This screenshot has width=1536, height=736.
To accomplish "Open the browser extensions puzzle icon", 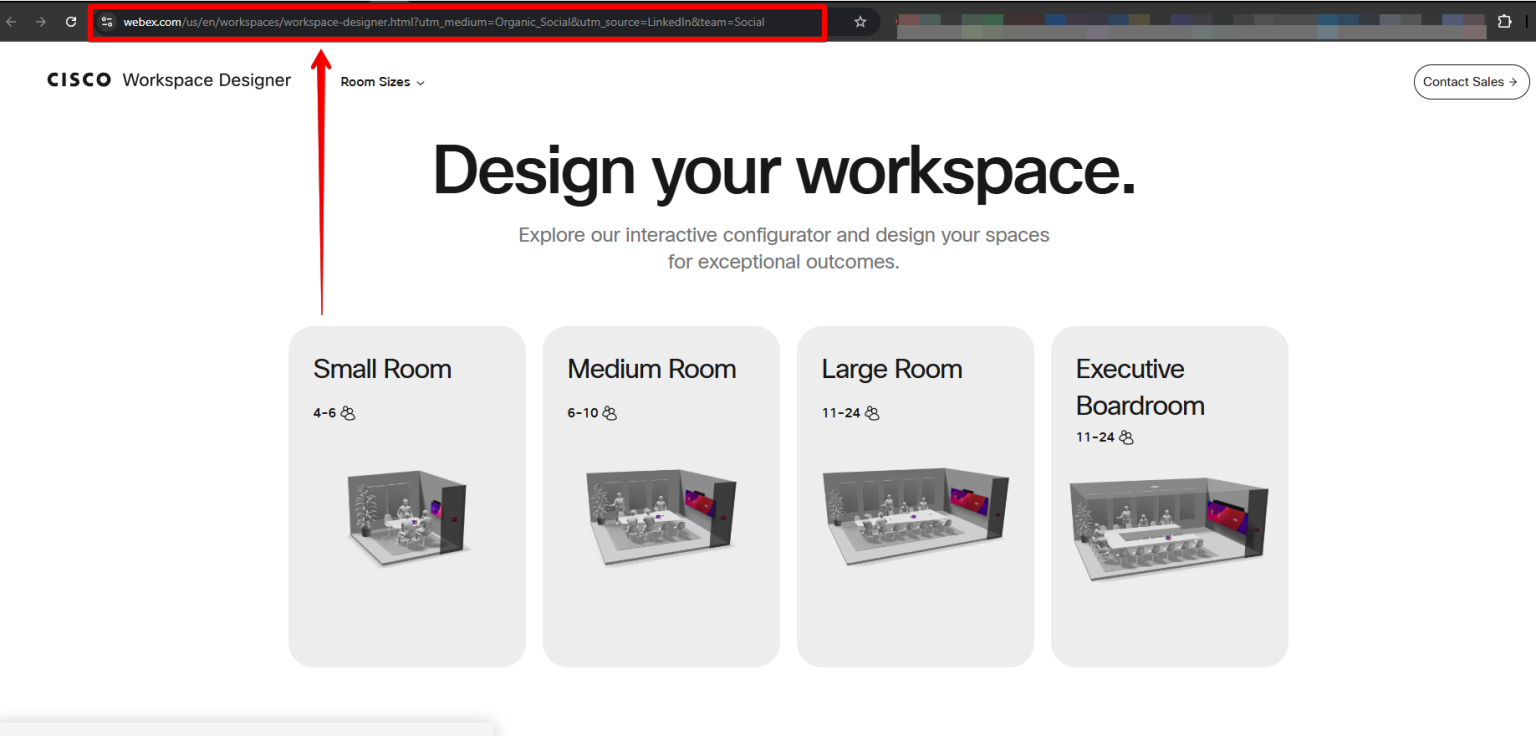I will tap(1504, 22).
